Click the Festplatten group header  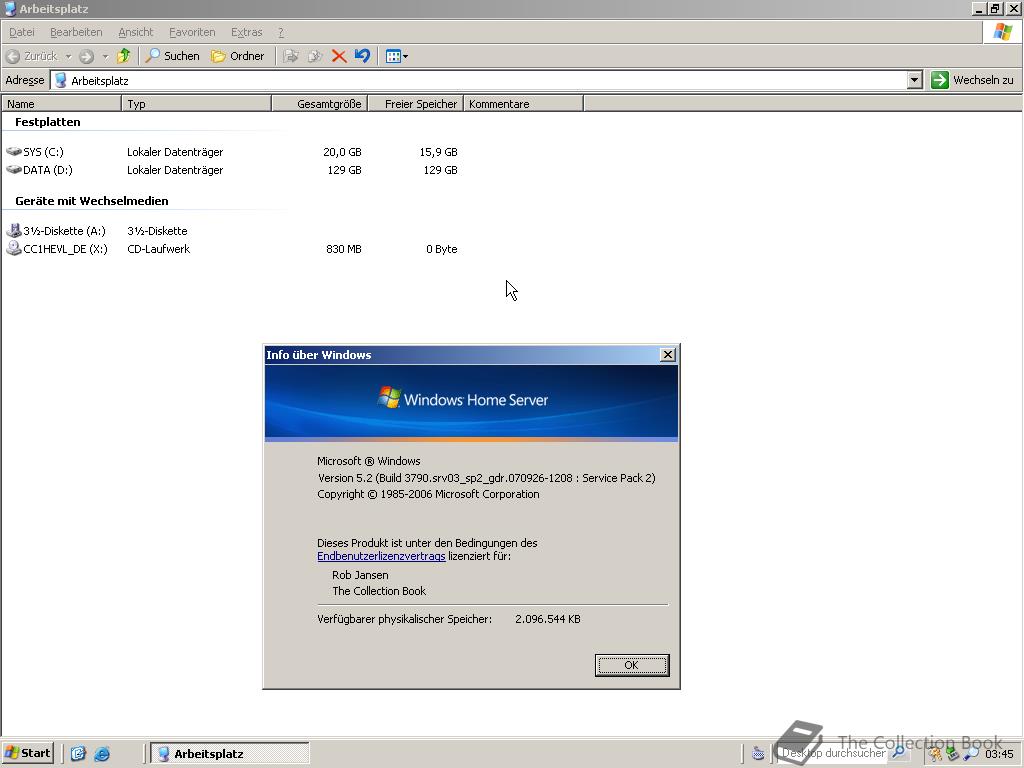(48, 122)
